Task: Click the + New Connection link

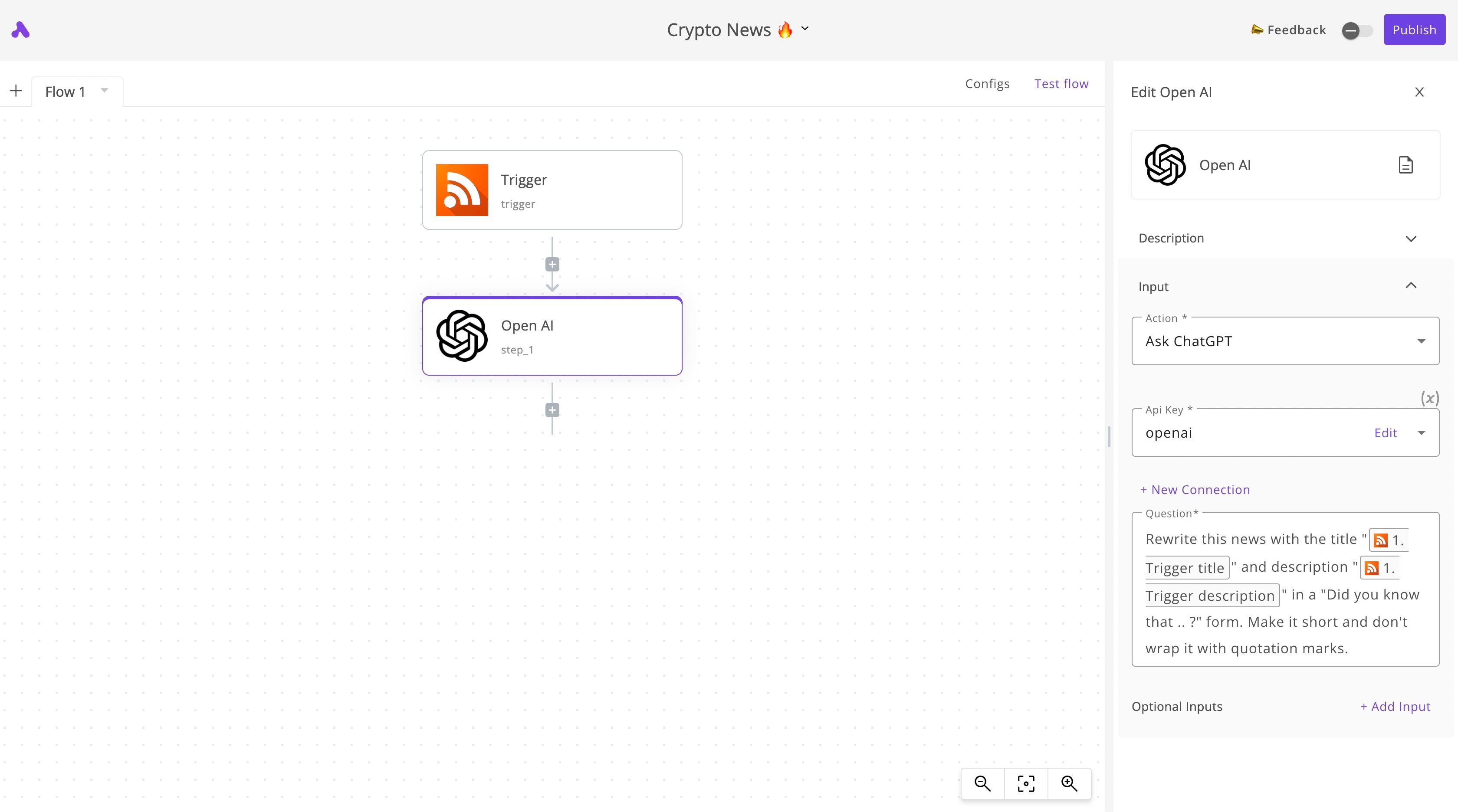Action: point(1195,489)
